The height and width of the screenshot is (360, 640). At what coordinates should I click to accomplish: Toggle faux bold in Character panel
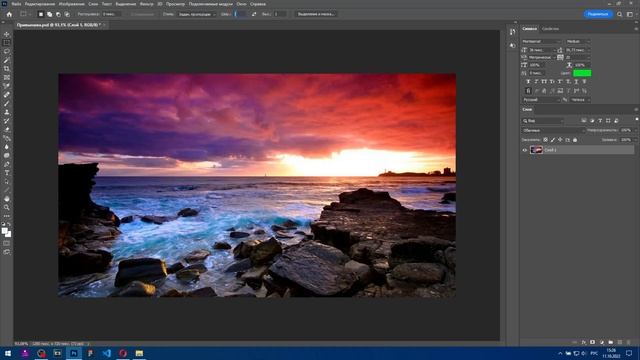528,82
